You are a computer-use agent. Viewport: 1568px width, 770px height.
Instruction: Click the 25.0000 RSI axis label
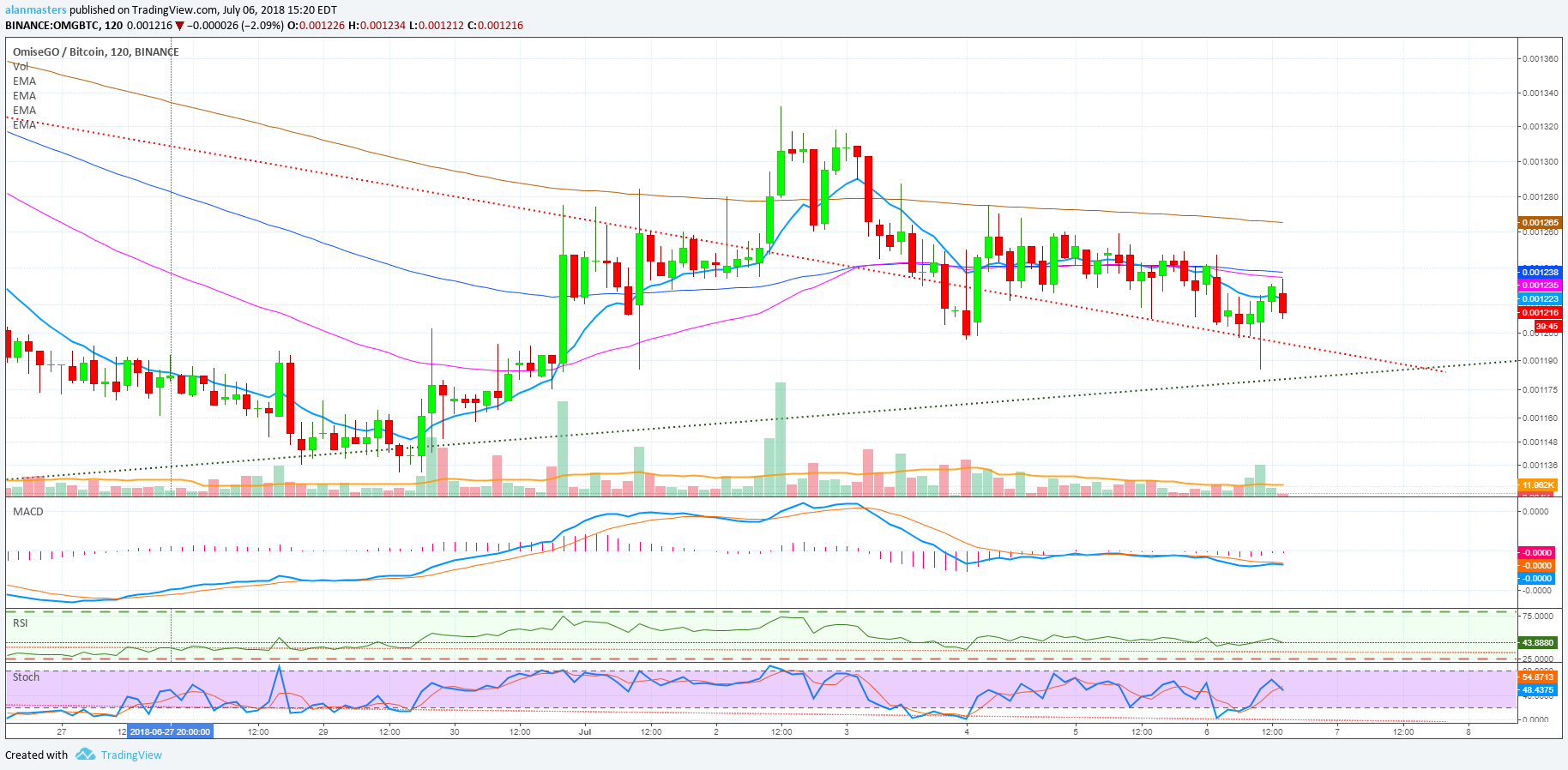pyautogui.click(x=1539, y=659)
